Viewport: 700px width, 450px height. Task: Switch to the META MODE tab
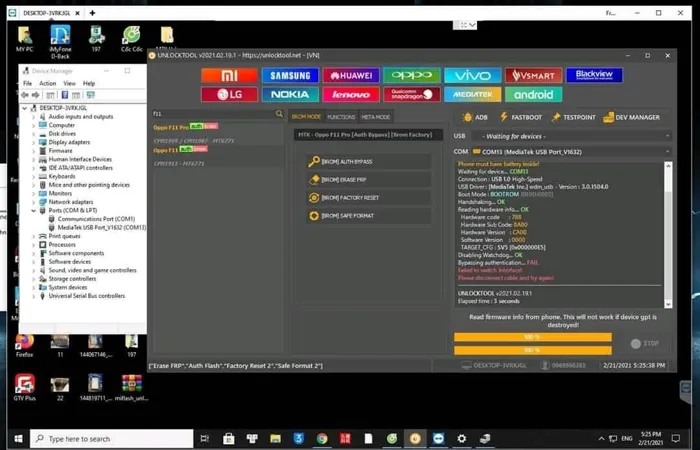375,117
